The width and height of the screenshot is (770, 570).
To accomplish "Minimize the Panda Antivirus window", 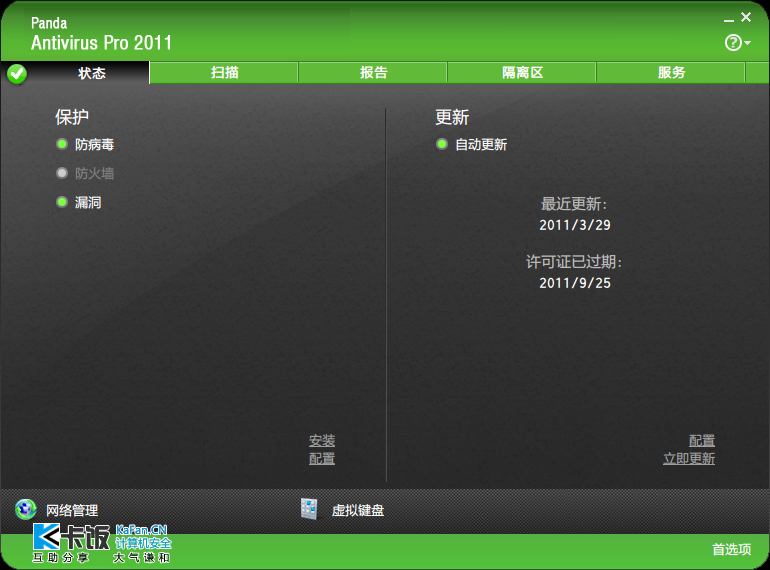I will point(729,20).
